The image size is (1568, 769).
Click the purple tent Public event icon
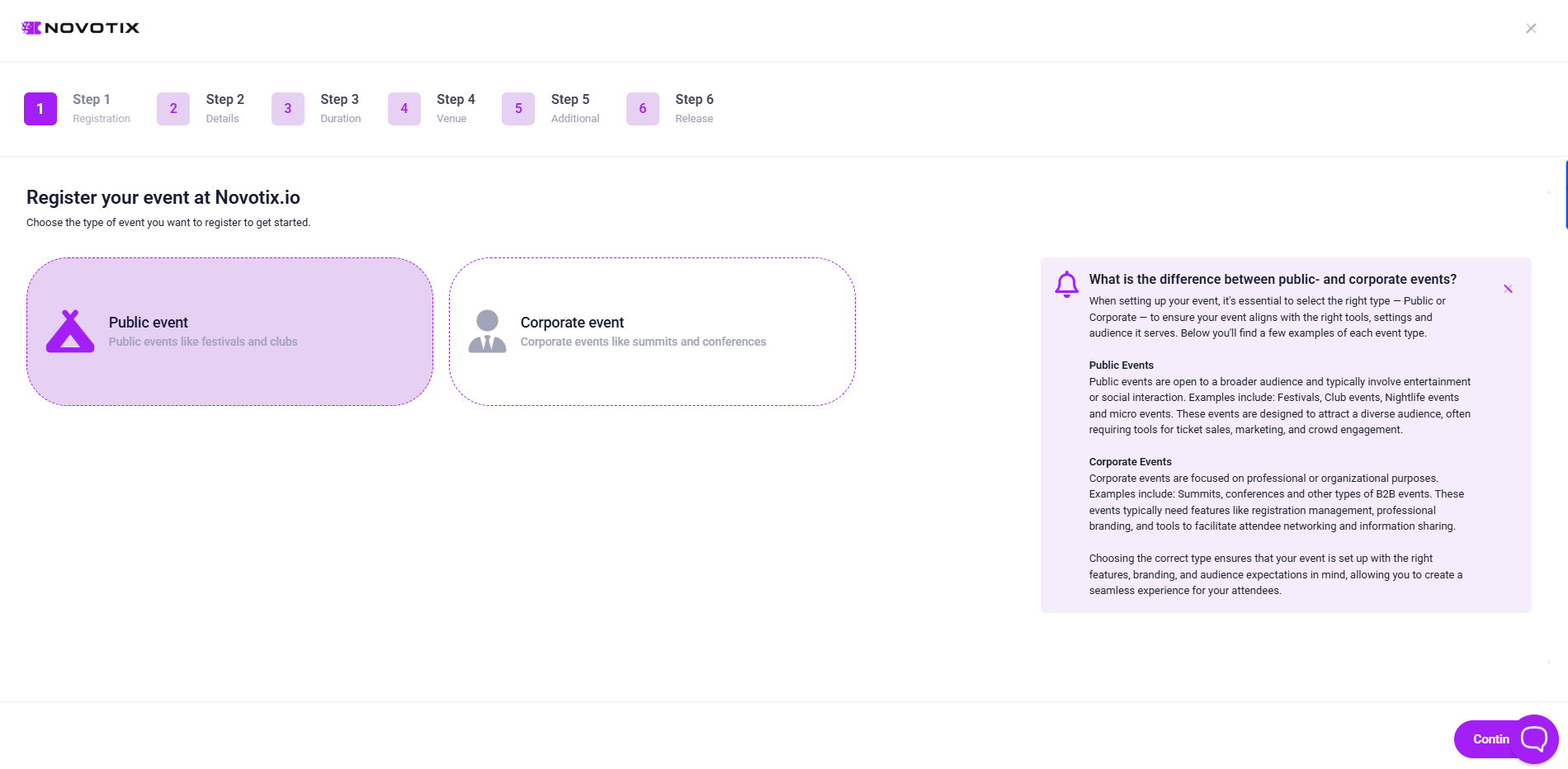point(70,332)
